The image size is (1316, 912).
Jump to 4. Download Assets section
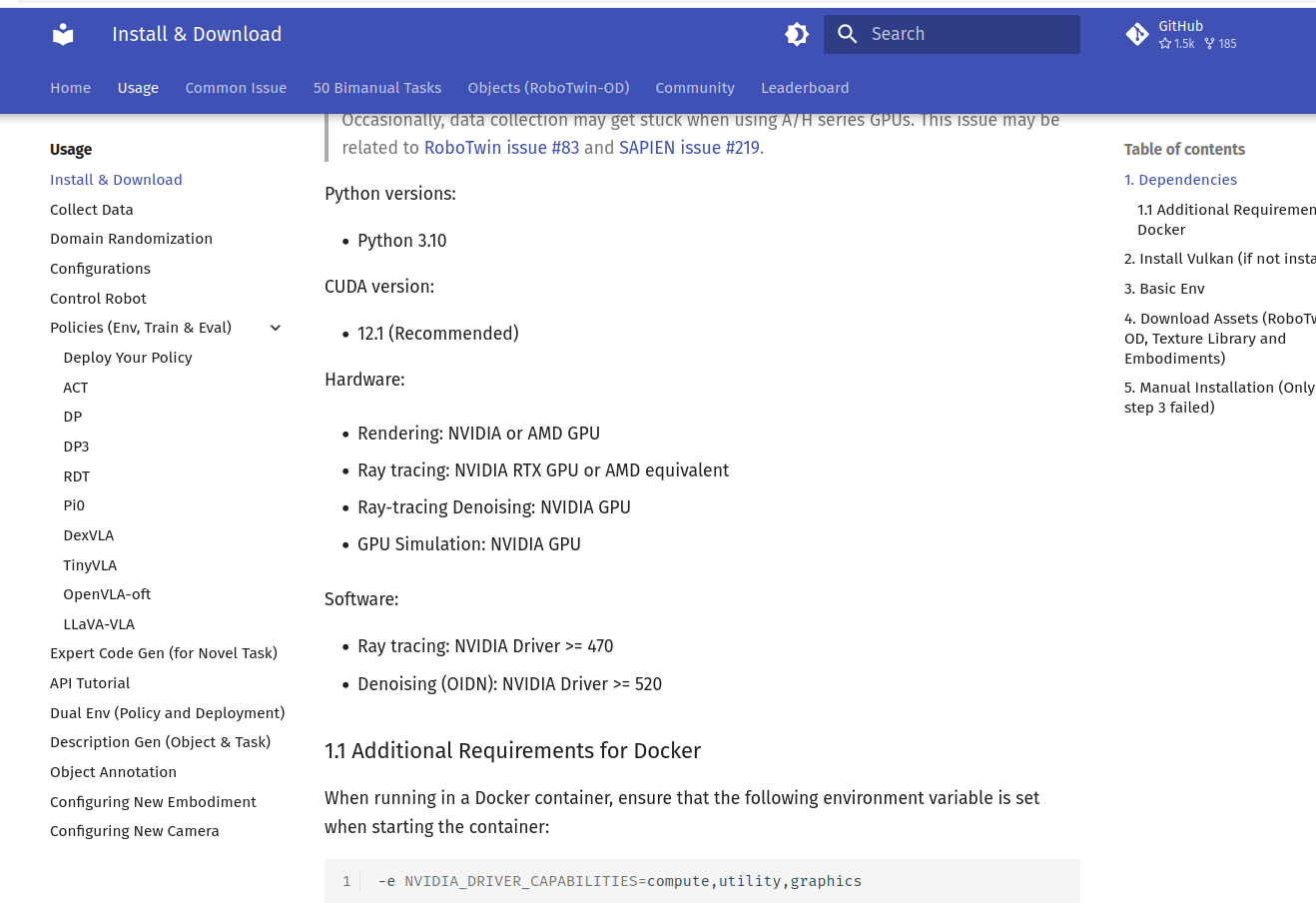pyautogui.click(x=1220, y=339)
